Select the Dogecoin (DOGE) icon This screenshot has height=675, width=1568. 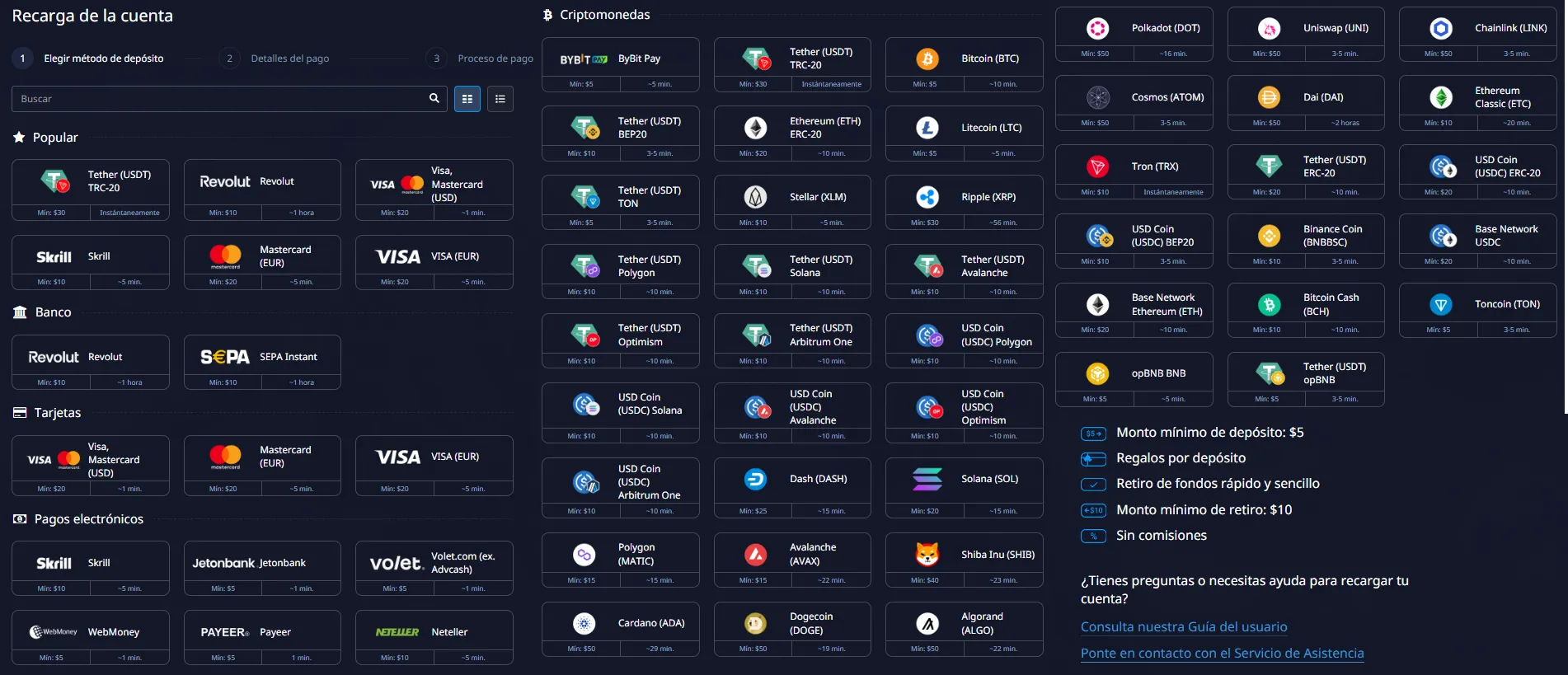coord(756,624)
